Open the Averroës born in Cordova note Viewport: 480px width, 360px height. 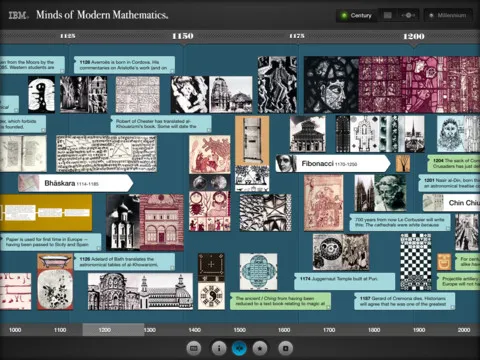coord(124,65)
